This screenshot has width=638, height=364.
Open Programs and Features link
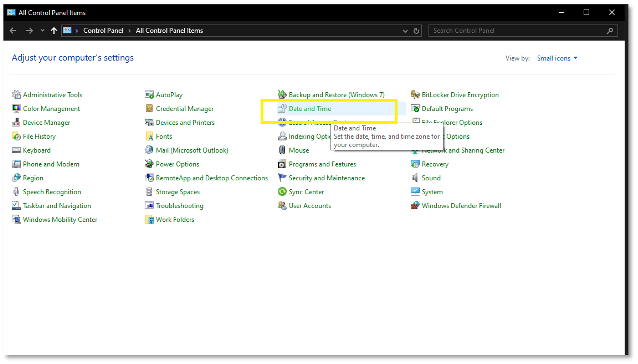click(322, 164)
